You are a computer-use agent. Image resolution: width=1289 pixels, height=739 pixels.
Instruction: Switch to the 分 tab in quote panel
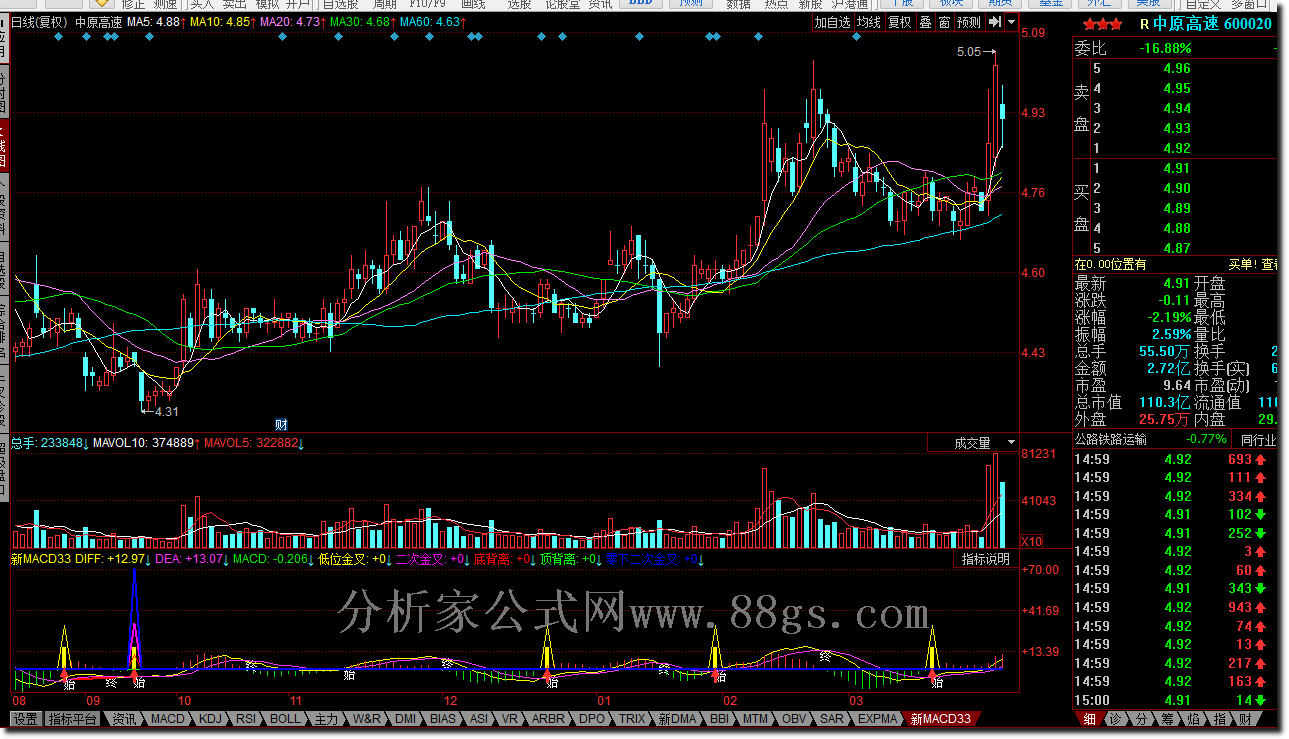pos(1141,719)
